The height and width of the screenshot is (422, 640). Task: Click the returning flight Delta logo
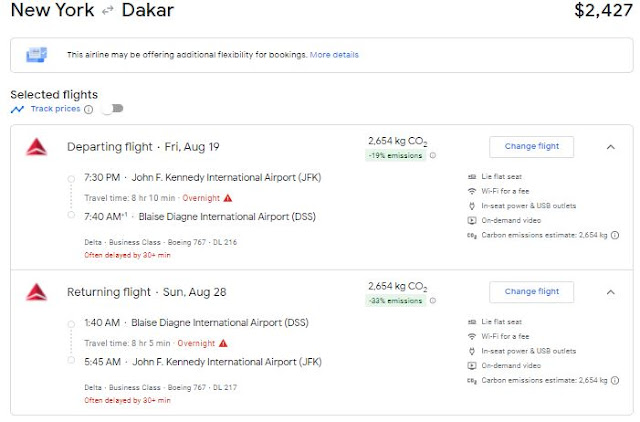36,292
